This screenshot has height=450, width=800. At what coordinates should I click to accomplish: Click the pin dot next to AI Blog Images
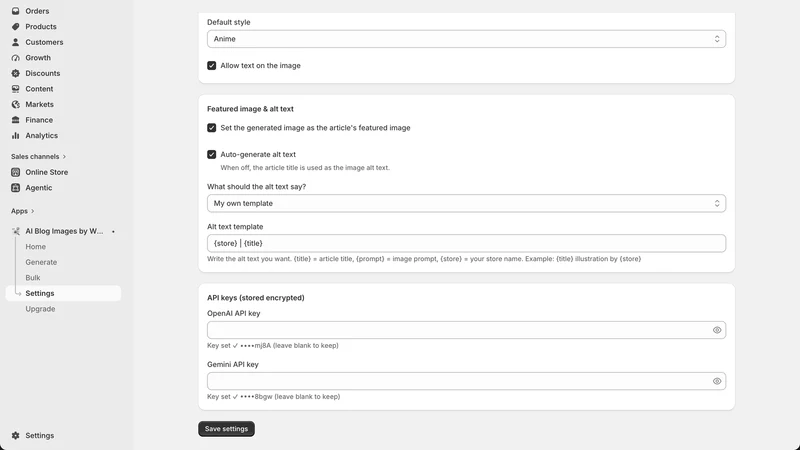point(113,232)
